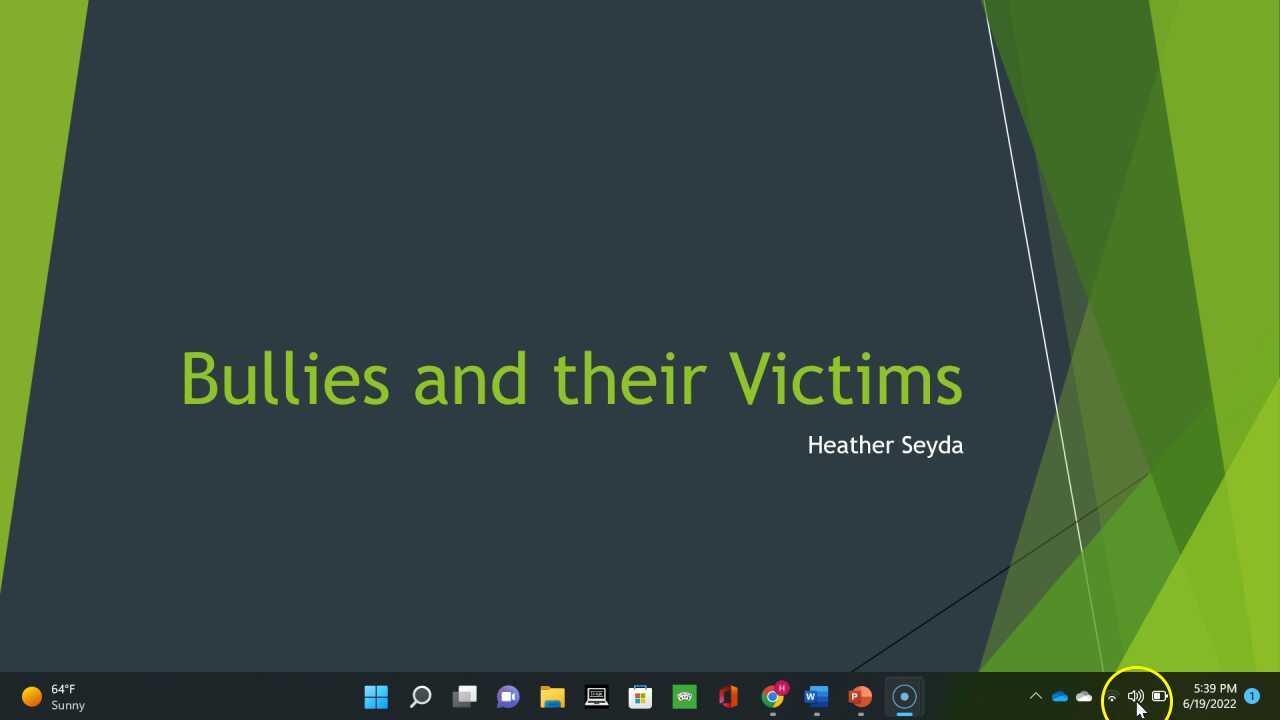Click the circled volume speaker icon
1280x720 pixels.
(x=1135, y=696)
